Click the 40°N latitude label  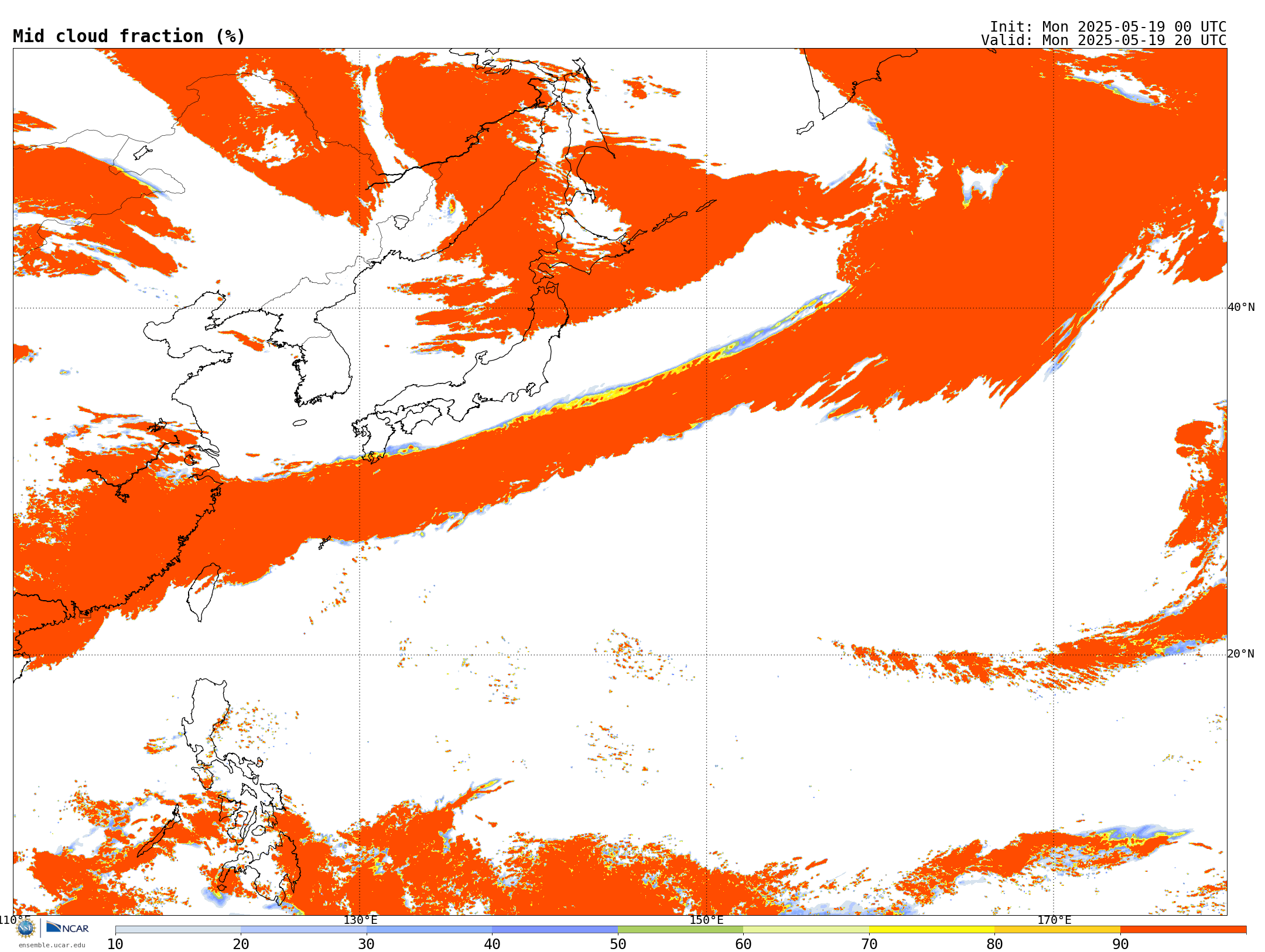[1241, 307]
